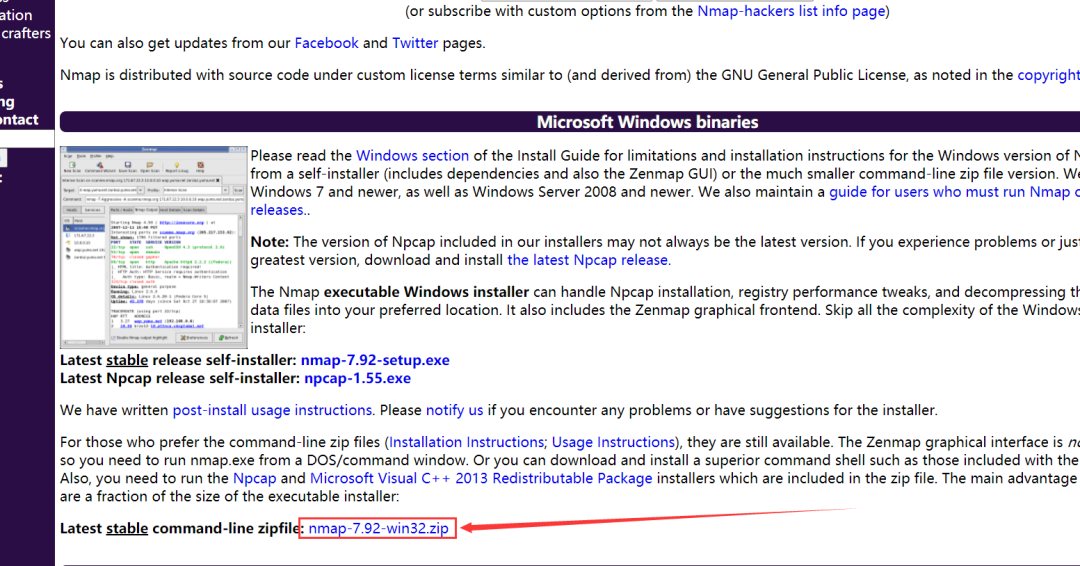Download nmap-7.92-setup.exe installer
The width and height of the screenshot is (1080, 566).
click(375, 360)
